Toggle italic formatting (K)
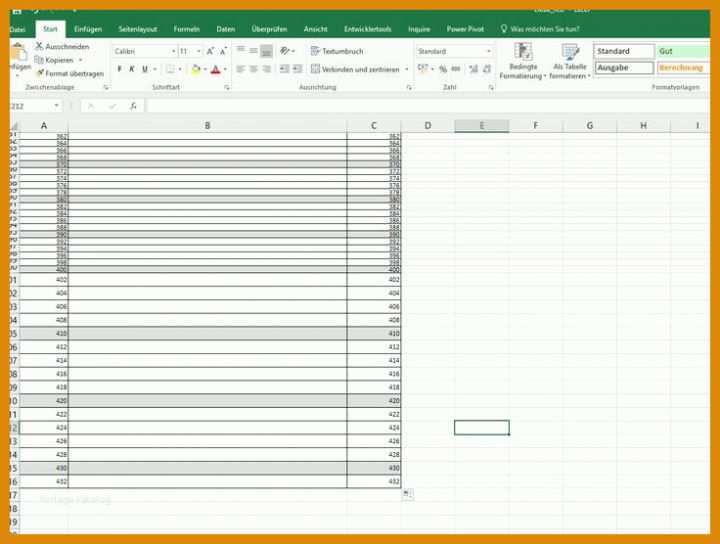This screenshot has width=720, height=544. [132, 69]
